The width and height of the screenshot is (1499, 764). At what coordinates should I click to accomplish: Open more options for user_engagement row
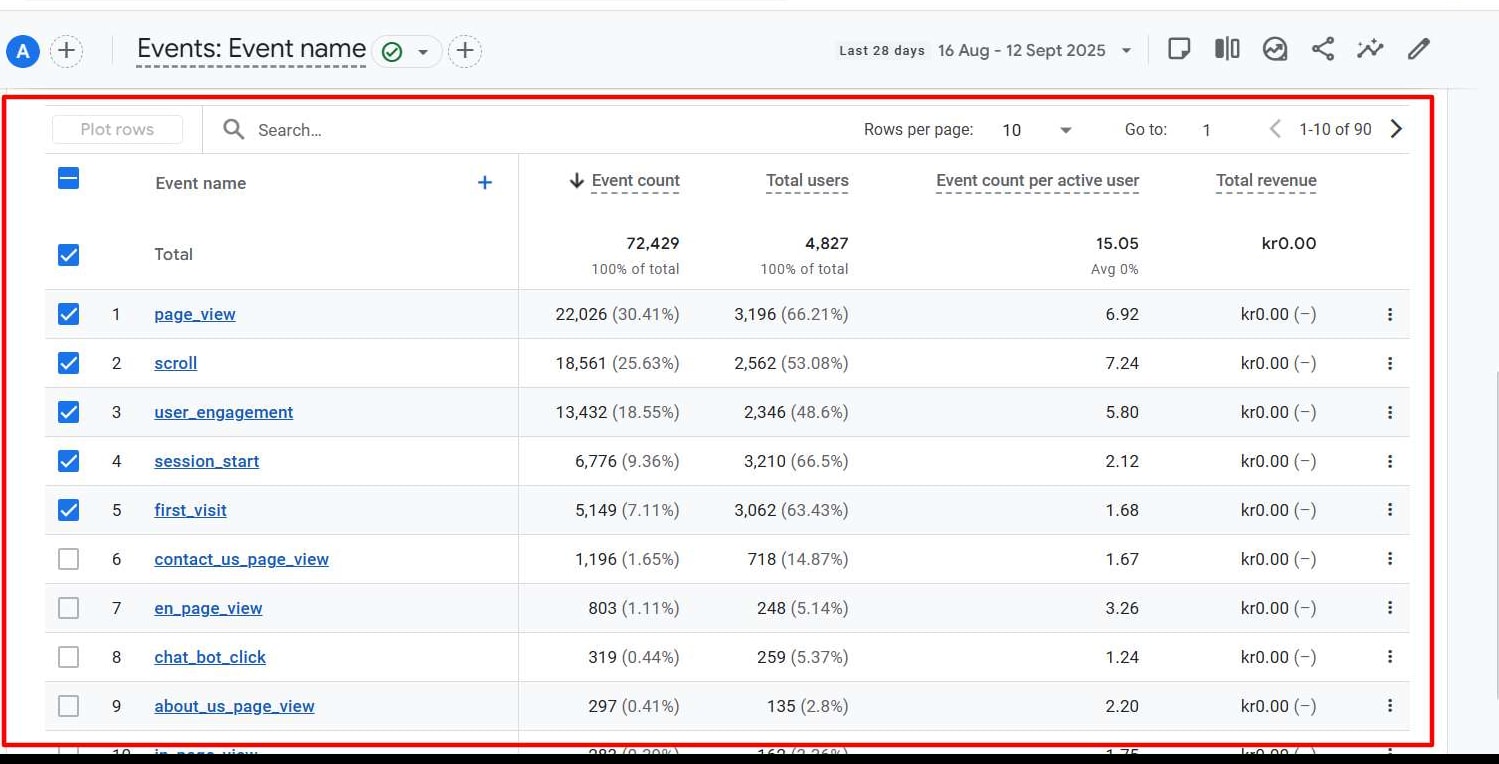coord(1390,412)
